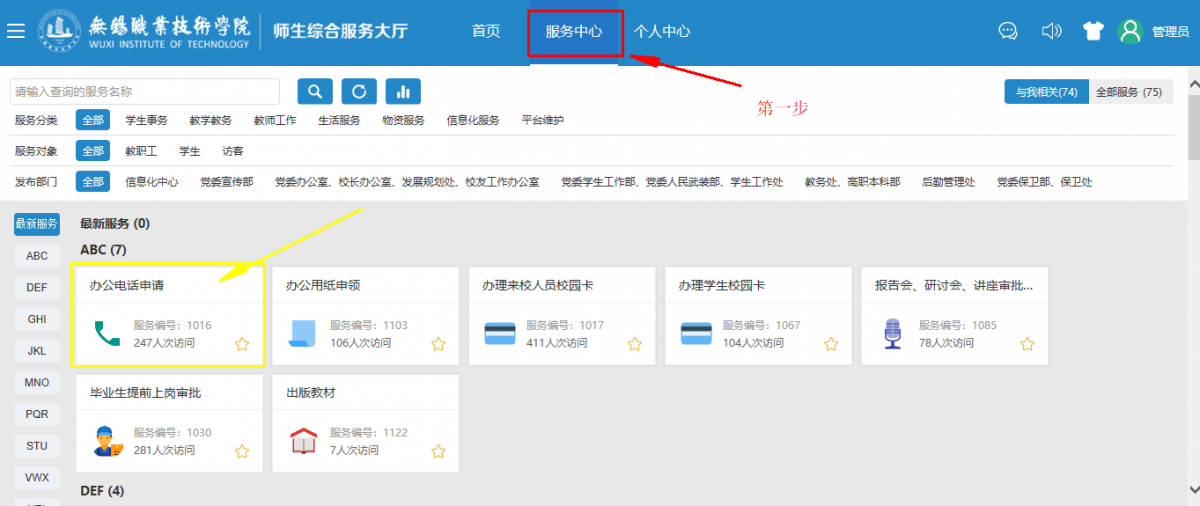
Task: Open the message chat bubble icon
Action: 1008,31
